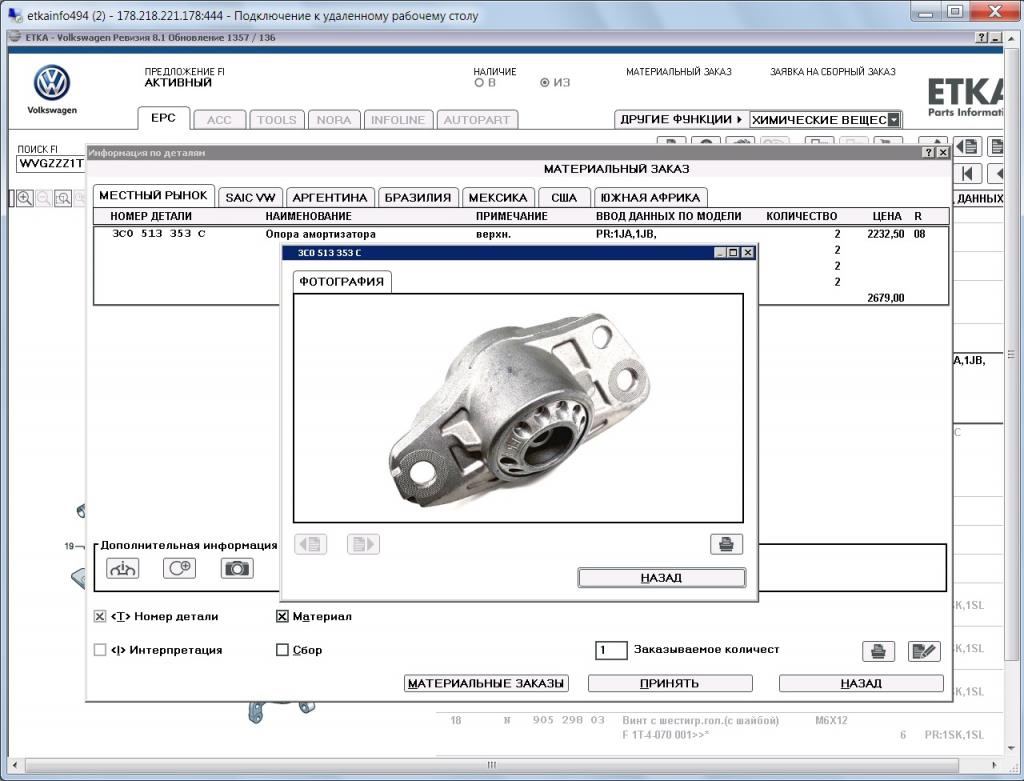Toggle the Номер детали checkbox

tap(100, 616)
